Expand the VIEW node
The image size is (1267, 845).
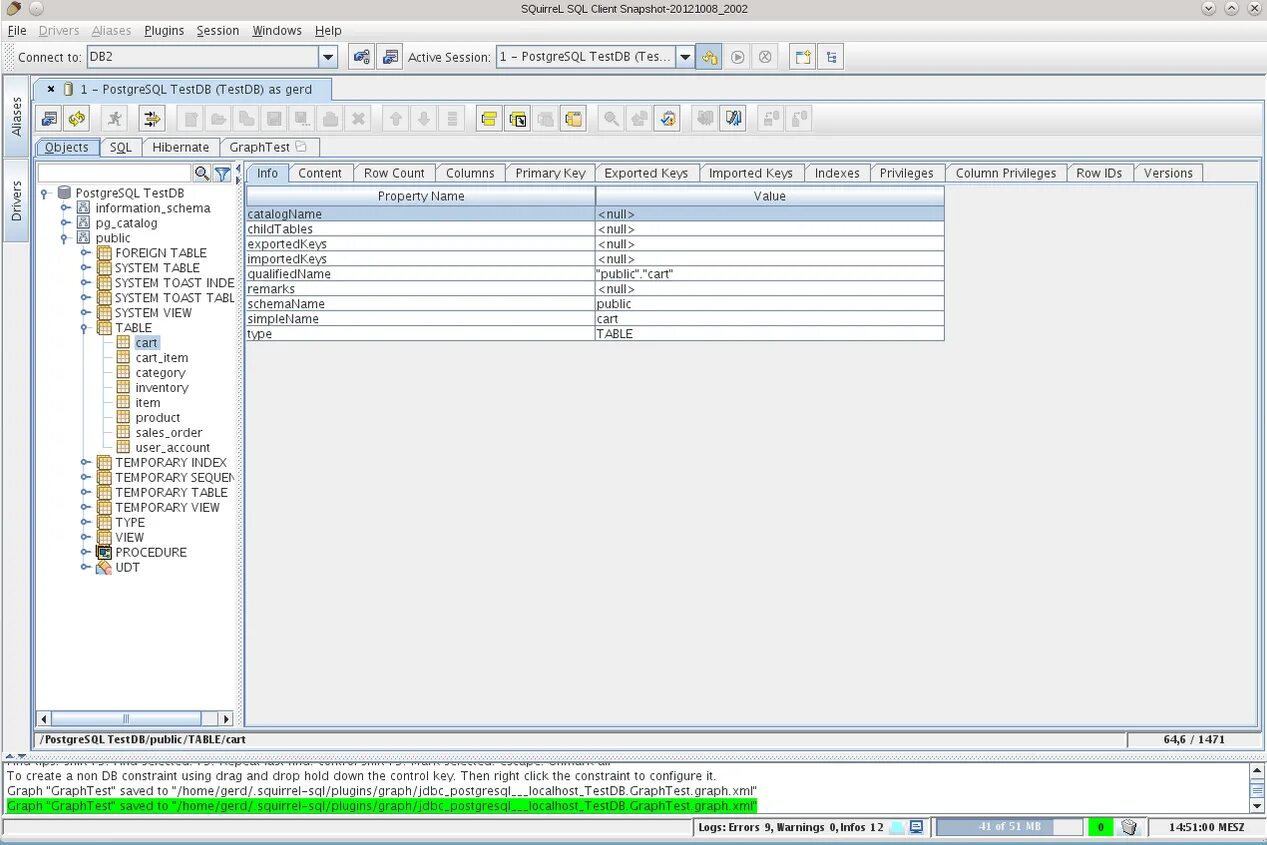click(x=85, y=537)
